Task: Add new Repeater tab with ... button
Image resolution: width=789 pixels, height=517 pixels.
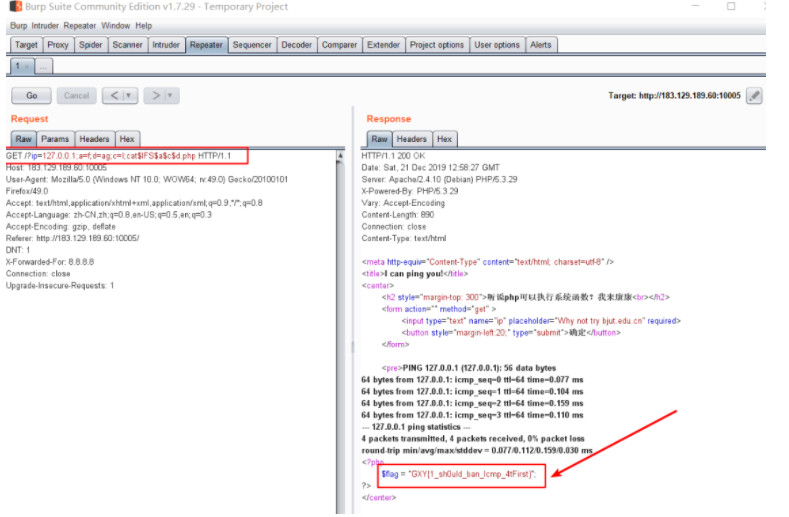Action: tap(44, 66)
